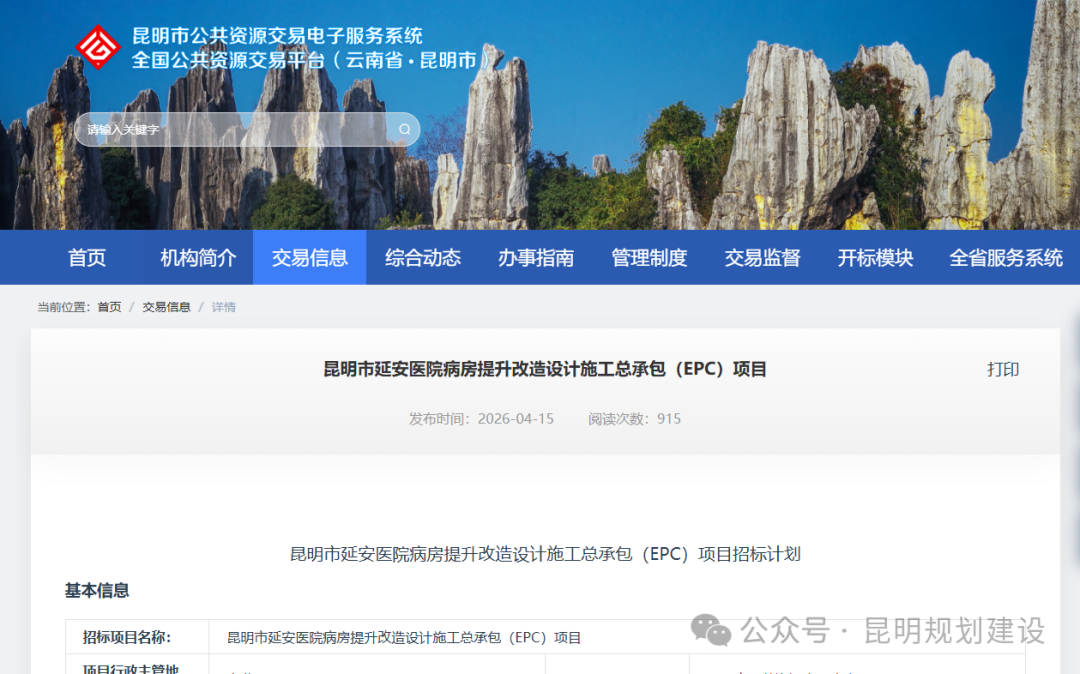
Task: Select the 交易信息 navigation tab
Action: [x=309, y=257]
